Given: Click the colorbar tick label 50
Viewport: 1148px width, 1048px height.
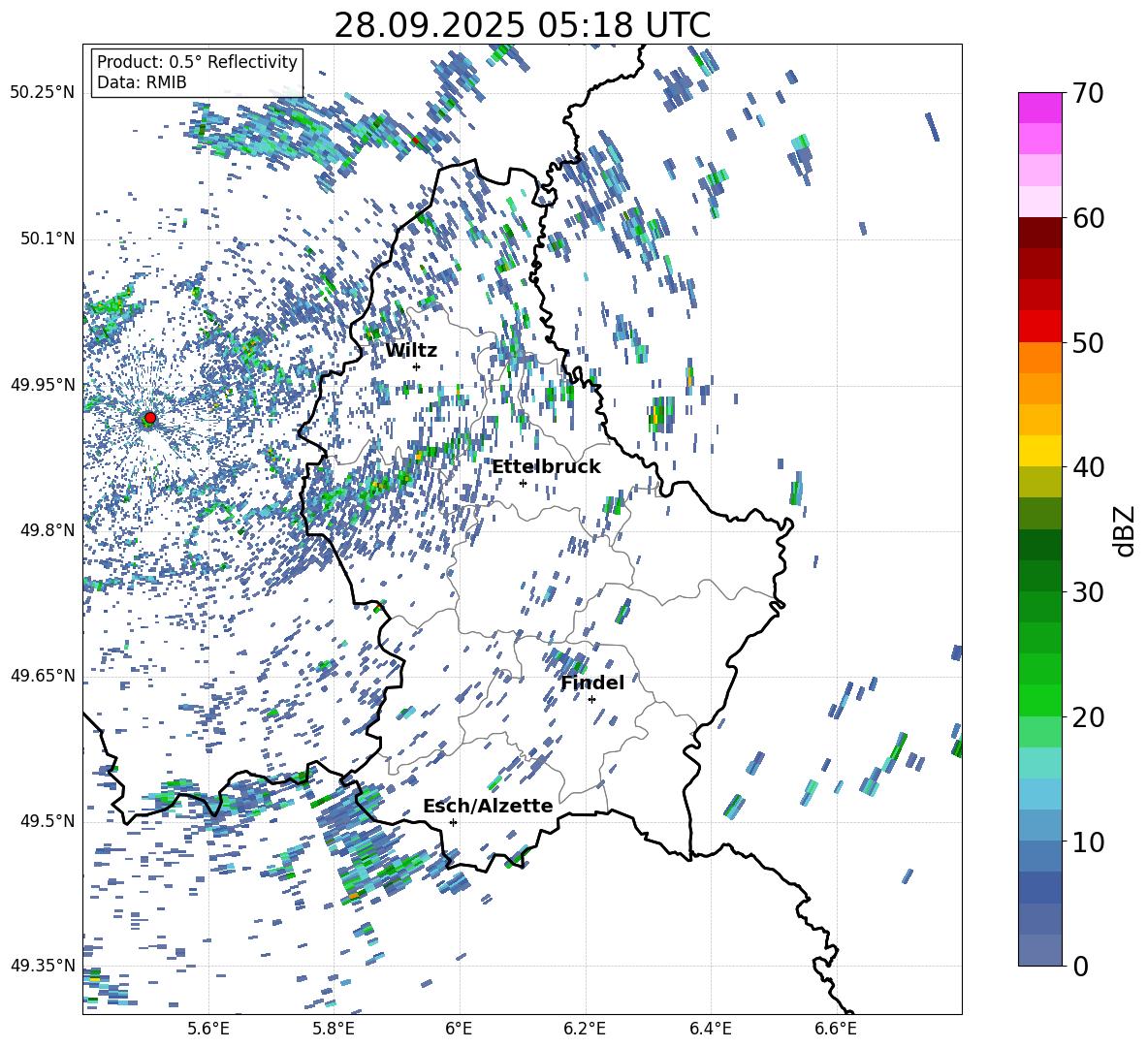Looking at the screenshot, I should click(x=1087, y=343).
